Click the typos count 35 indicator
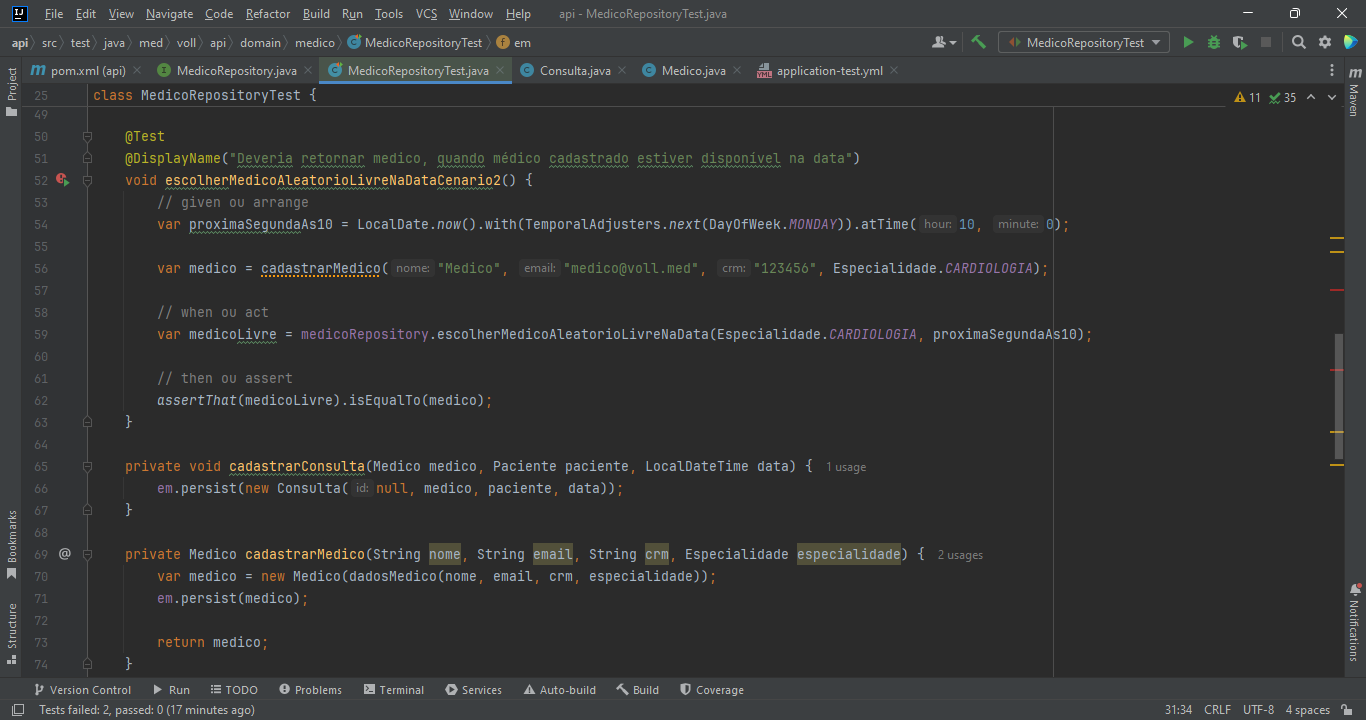The width and height of the screenshot is (1366, 720). (1283, 97)
